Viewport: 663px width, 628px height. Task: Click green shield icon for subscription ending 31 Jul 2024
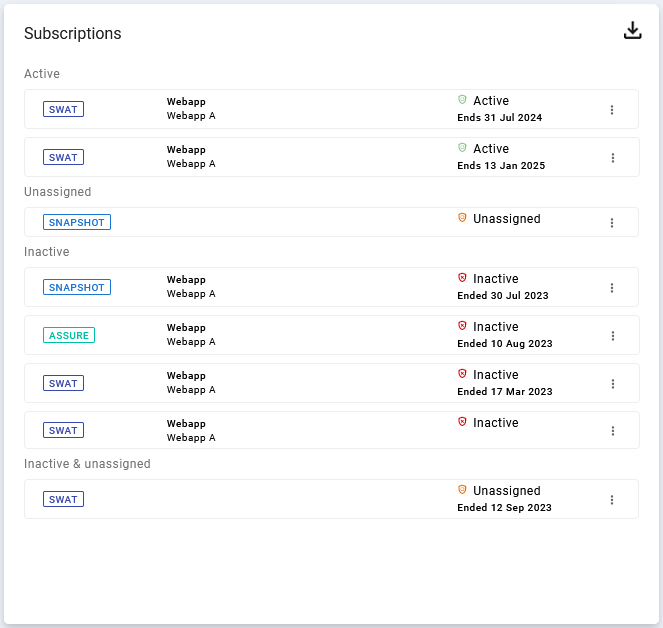(x=462, y=100)
